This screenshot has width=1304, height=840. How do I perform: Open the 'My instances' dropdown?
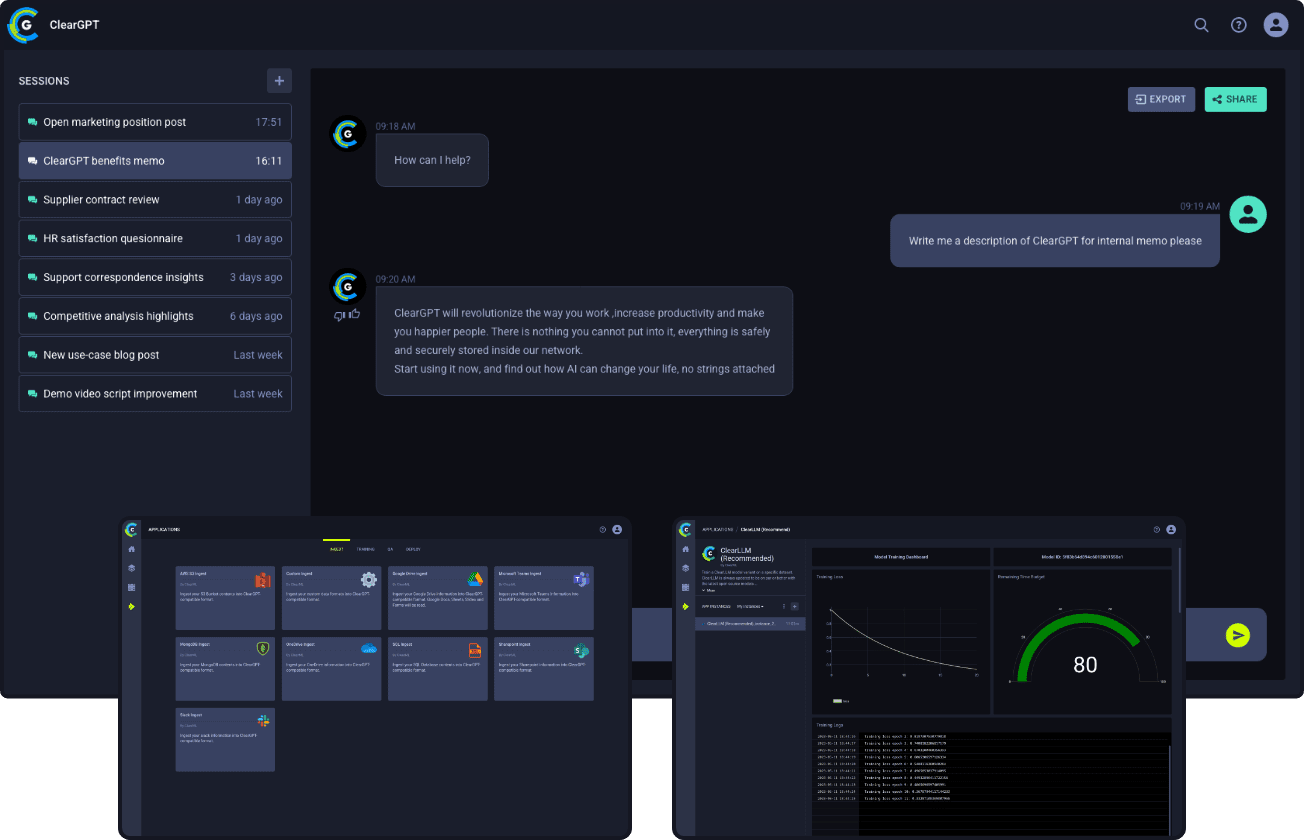click(x=750, y=606)
